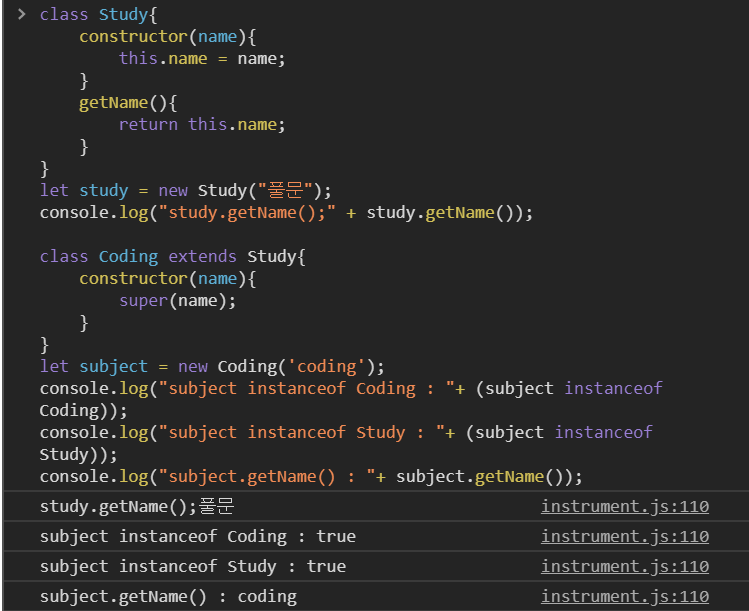Select output "subject instanceof Coding : true"
The image size is (749, 611).
point(198,536)
